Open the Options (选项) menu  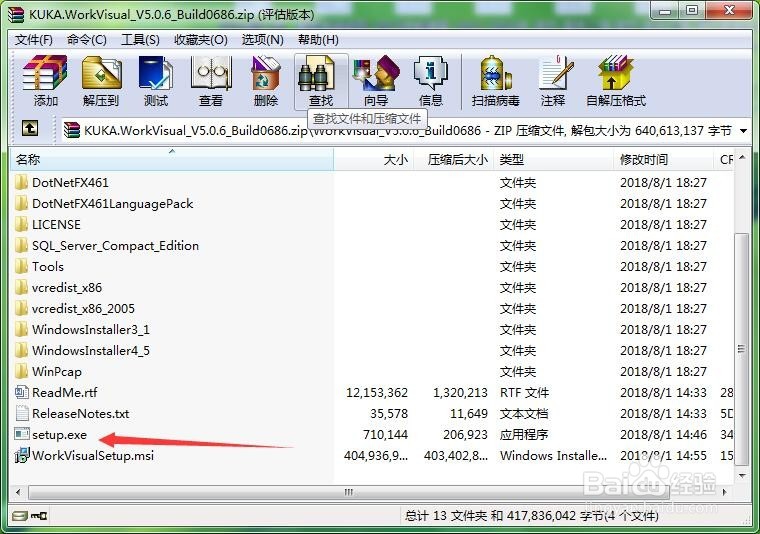pos(262,40)
